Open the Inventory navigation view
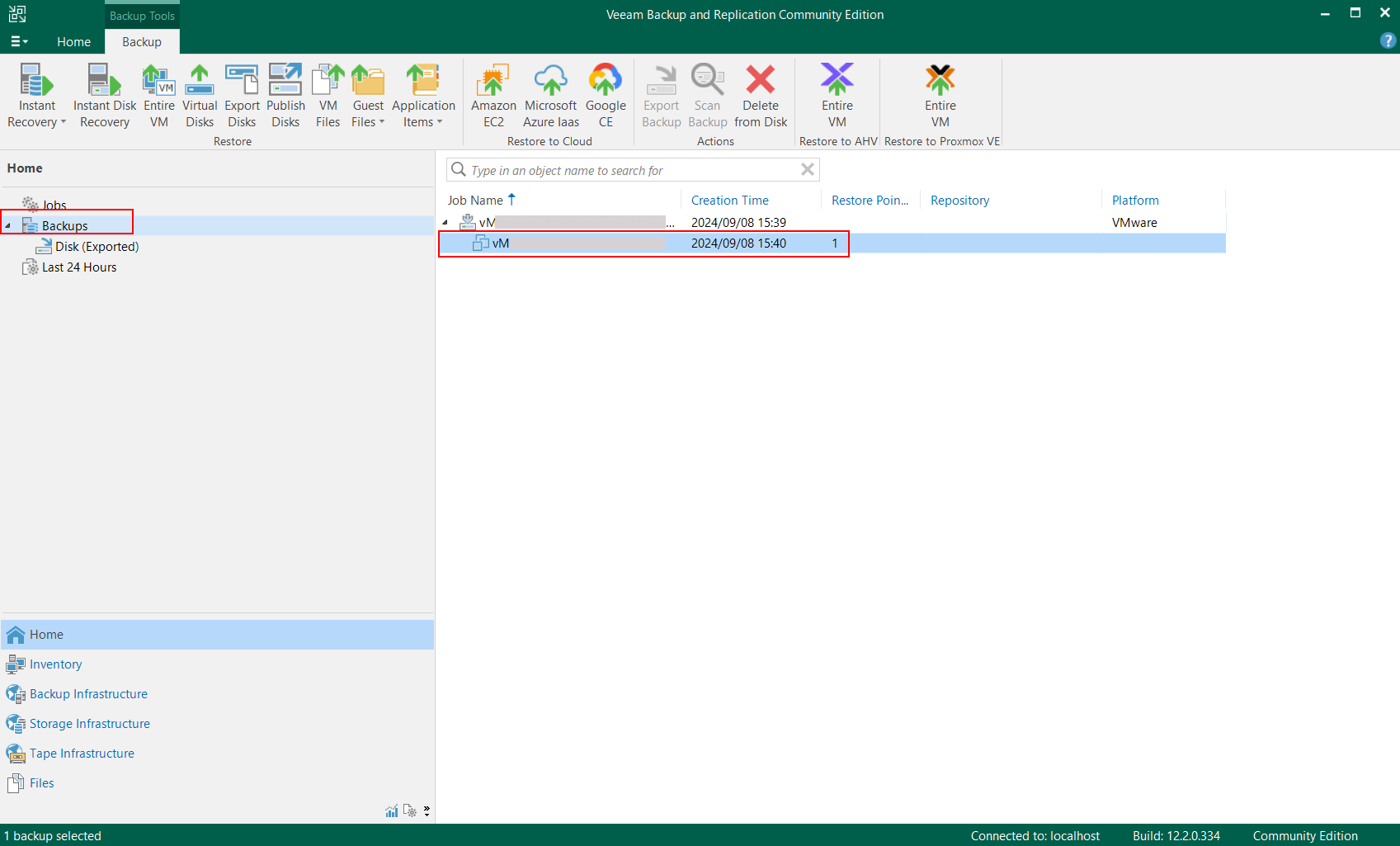This screenshot has width=1400, height=846. point(217,664)
